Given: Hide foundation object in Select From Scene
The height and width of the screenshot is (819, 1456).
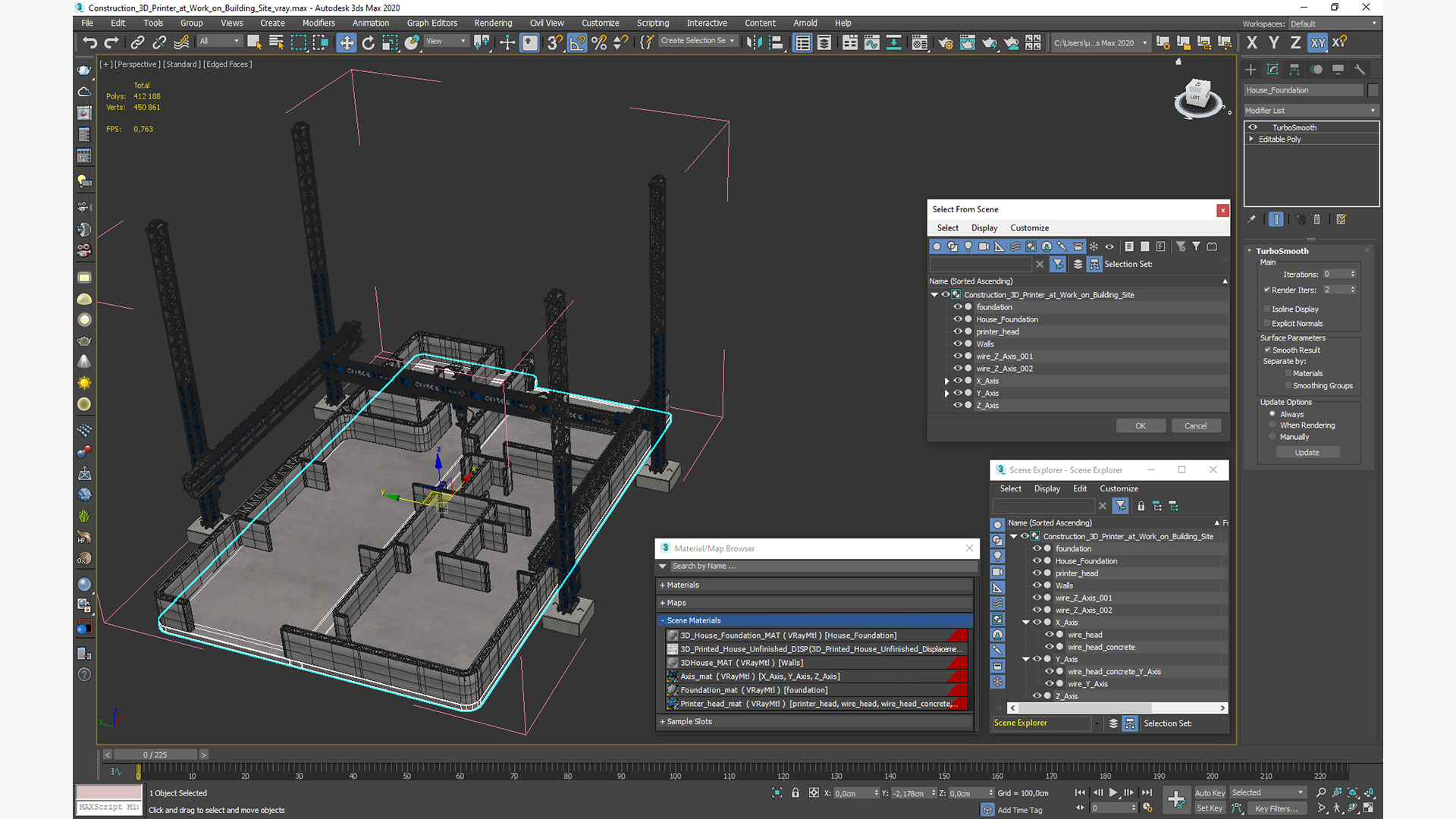Looking at the screenshot, I should coord(958,307).
